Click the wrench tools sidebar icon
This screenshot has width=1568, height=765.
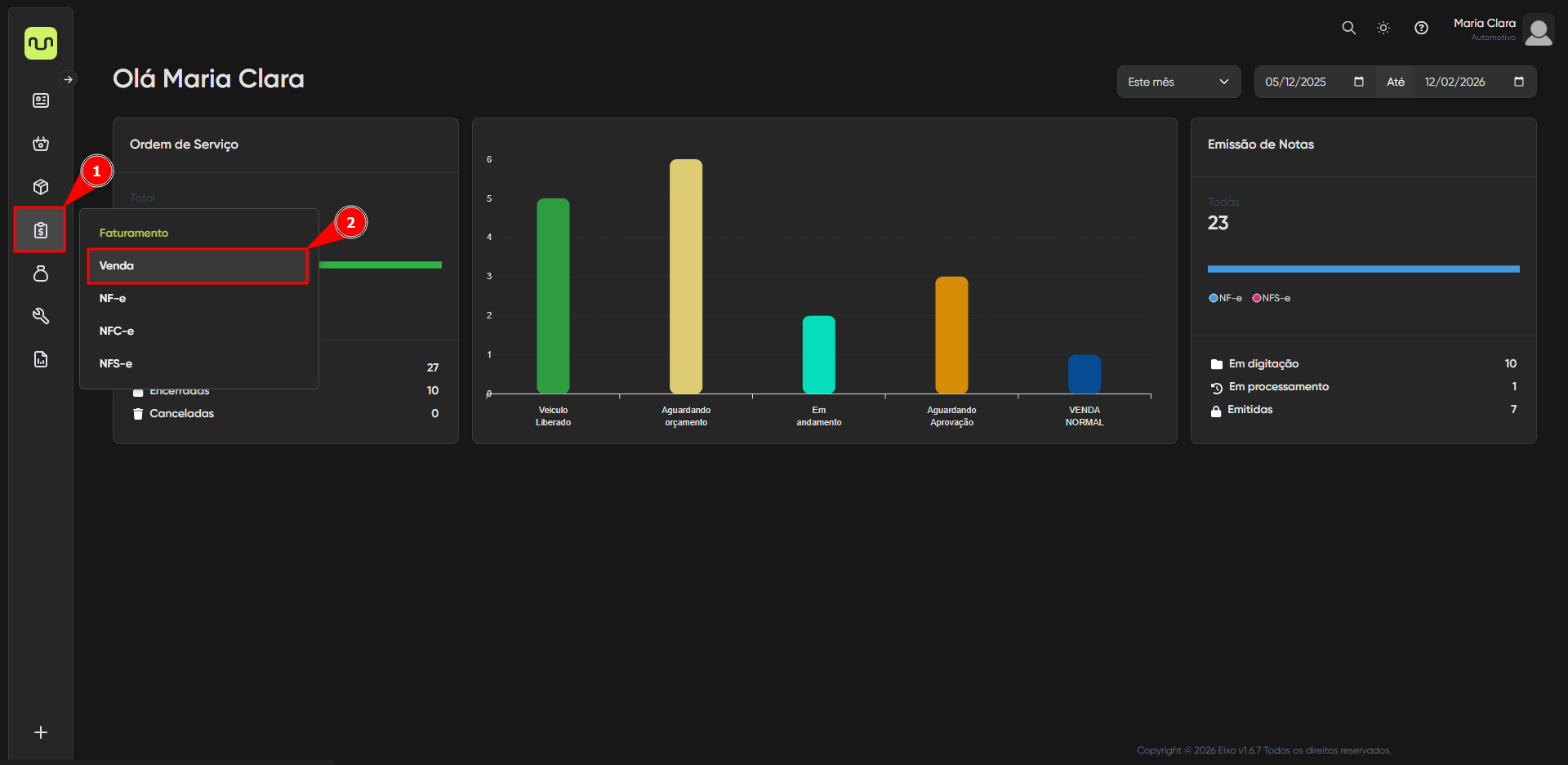point(40,316)
